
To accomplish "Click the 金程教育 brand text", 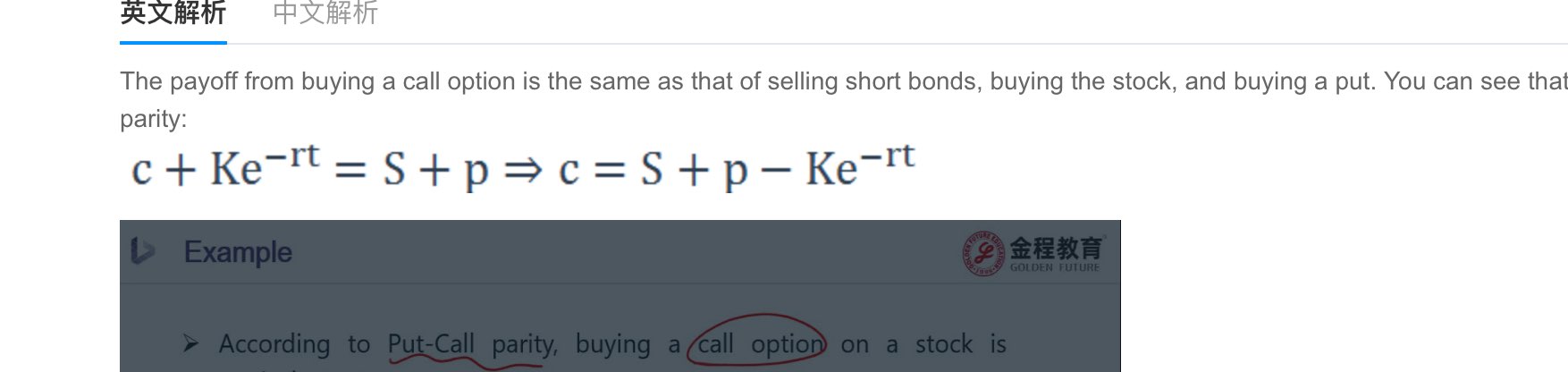I will [x=1057, y=247].
